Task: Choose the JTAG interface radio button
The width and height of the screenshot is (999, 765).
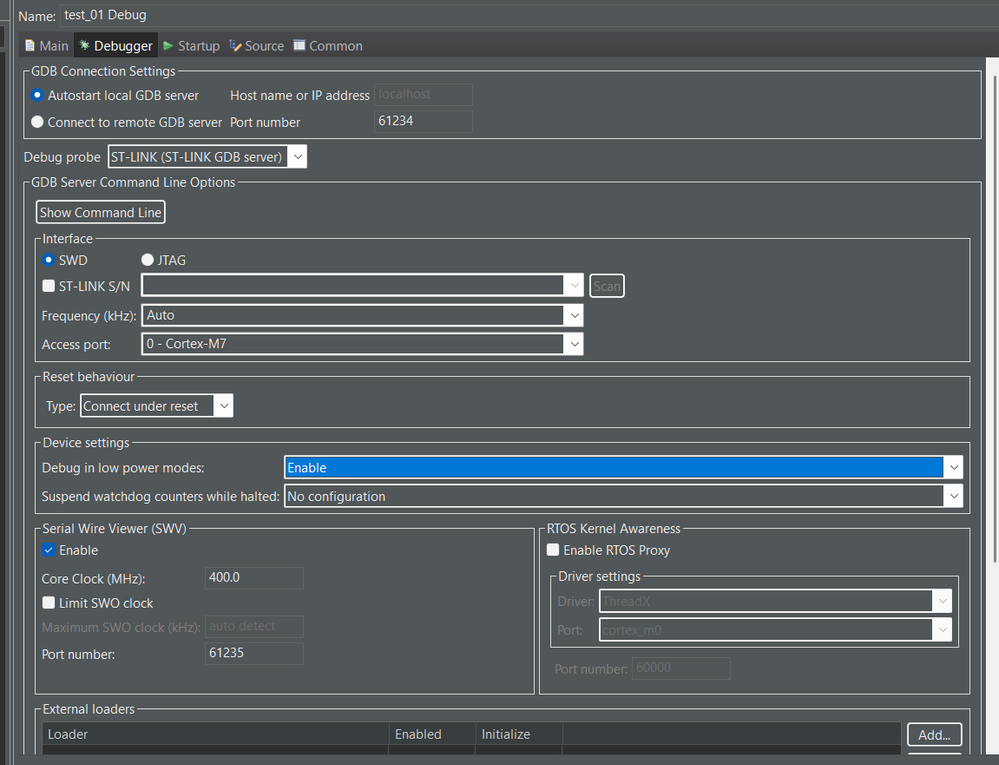Action: [x=148, y=260]
